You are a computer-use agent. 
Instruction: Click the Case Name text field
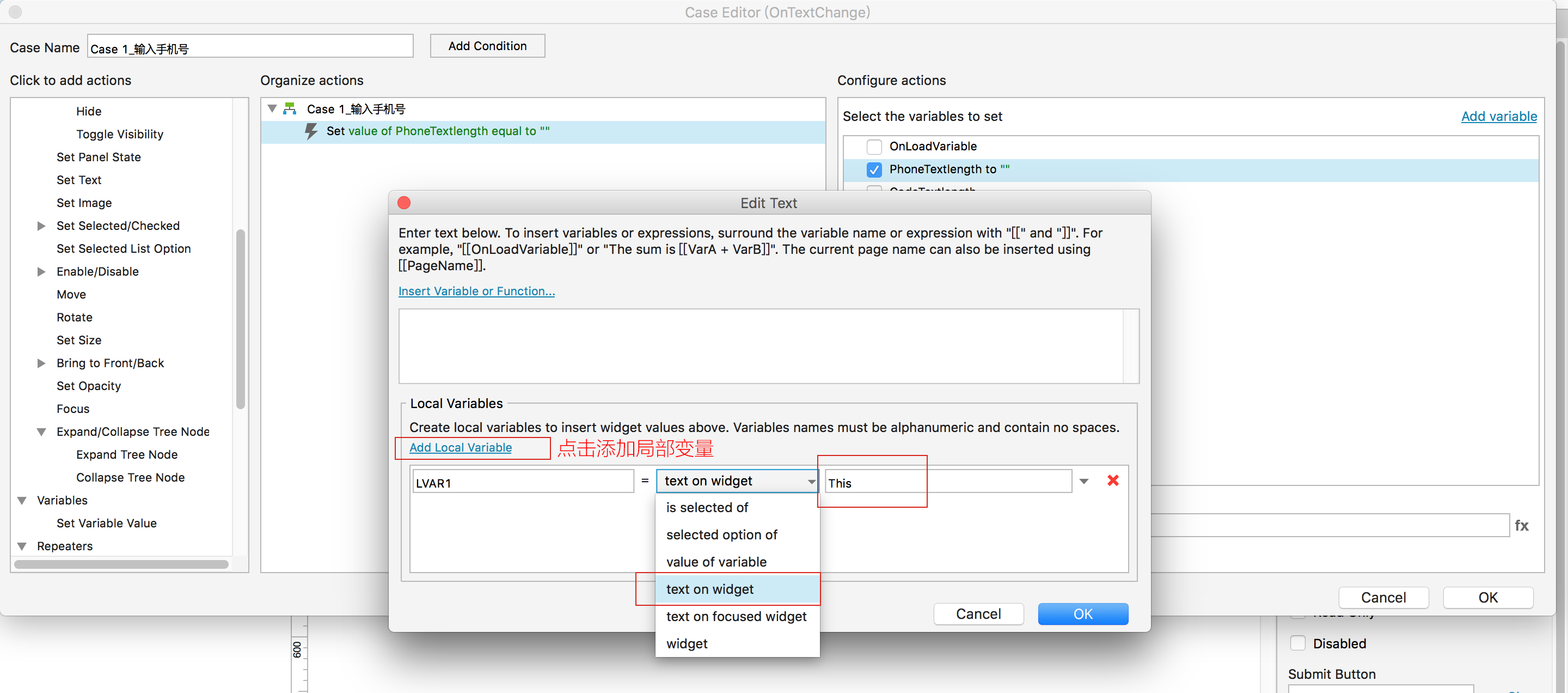249,47
